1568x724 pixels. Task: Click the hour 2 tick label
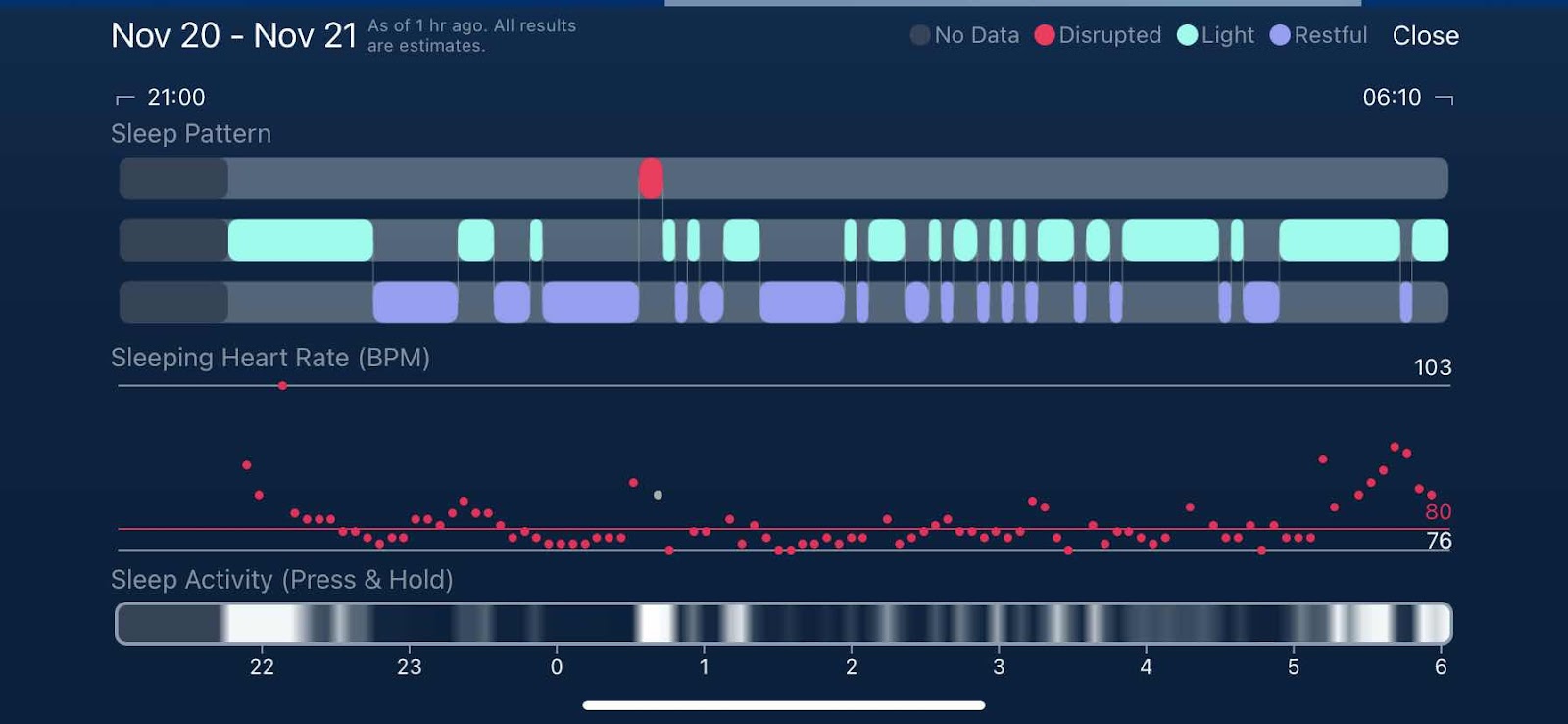851,667
